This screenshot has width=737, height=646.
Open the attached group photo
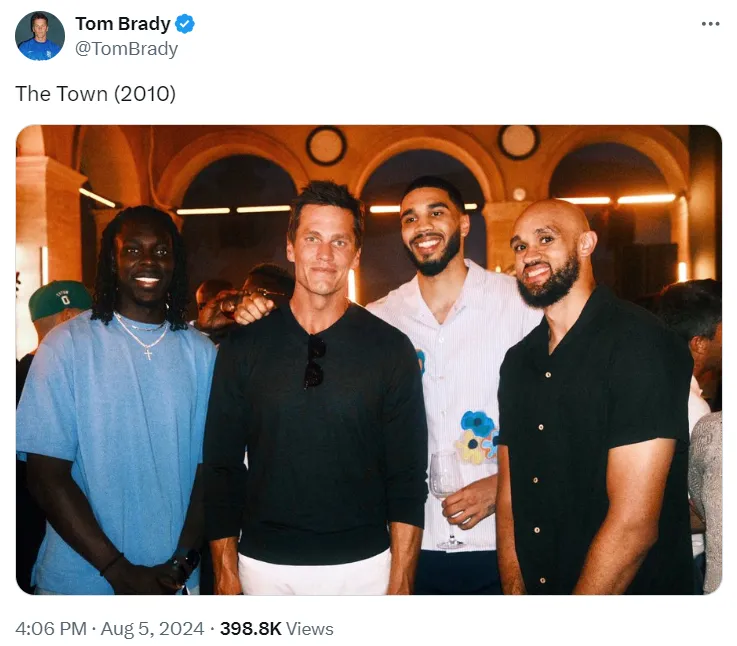pos(368,360)
